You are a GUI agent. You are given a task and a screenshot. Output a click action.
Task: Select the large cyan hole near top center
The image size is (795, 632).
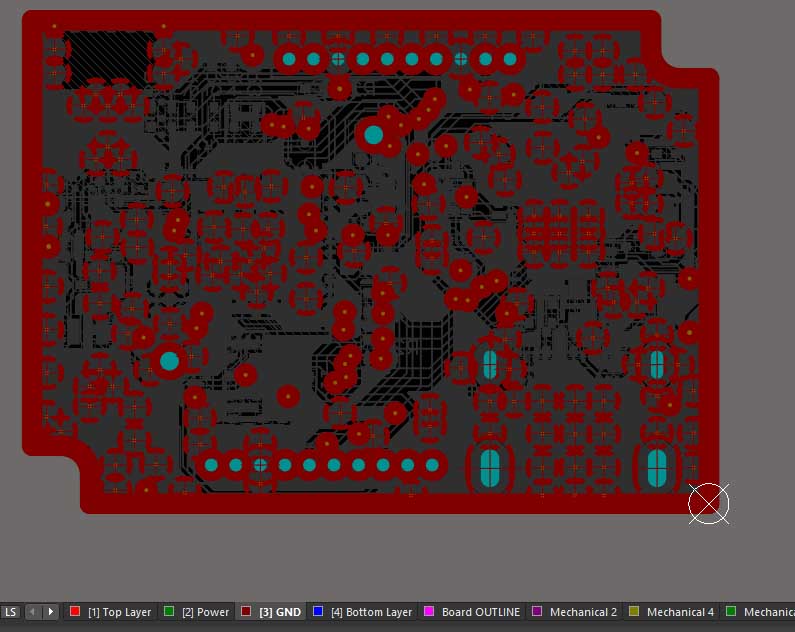373,134
